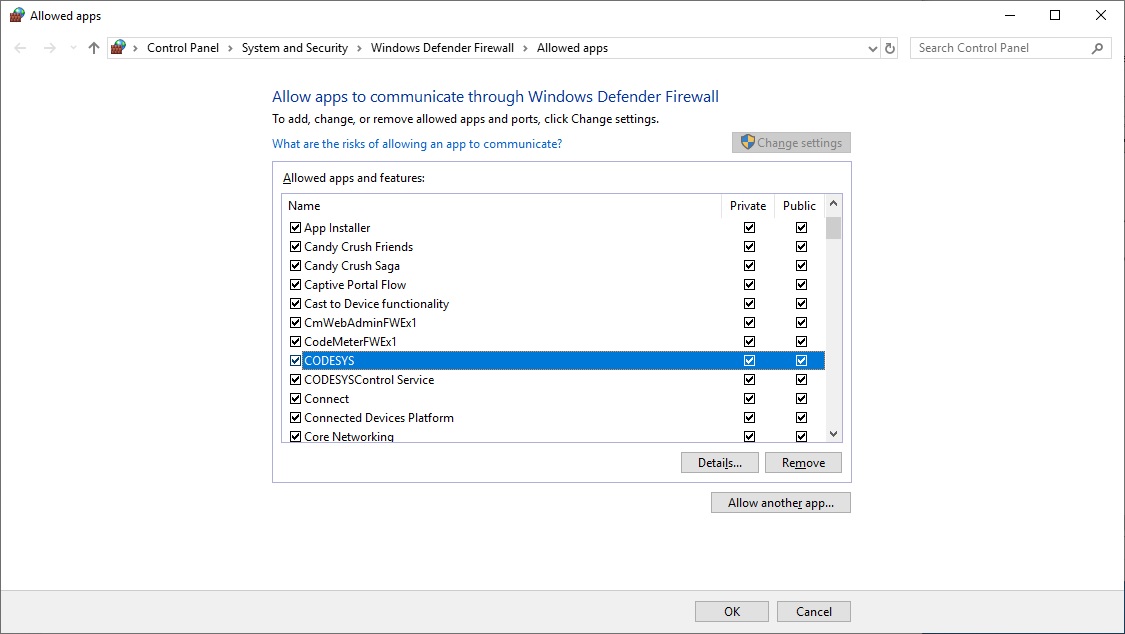Toggle the CODESYS name checkbox
The image size is (1125, 634).
pos(295,361)
